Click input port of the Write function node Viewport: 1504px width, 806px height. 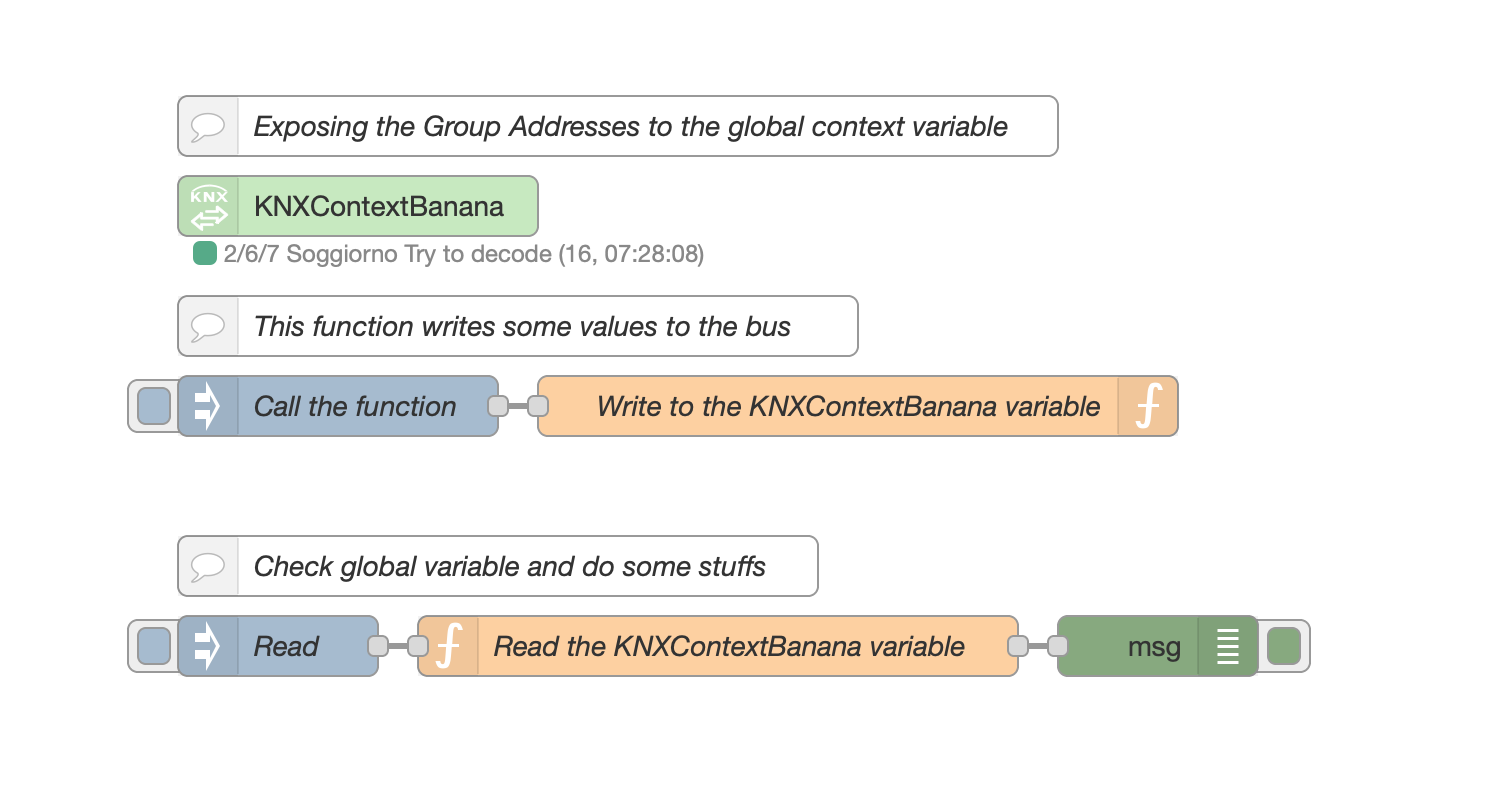pyautogui.click(x=538, y=406)
